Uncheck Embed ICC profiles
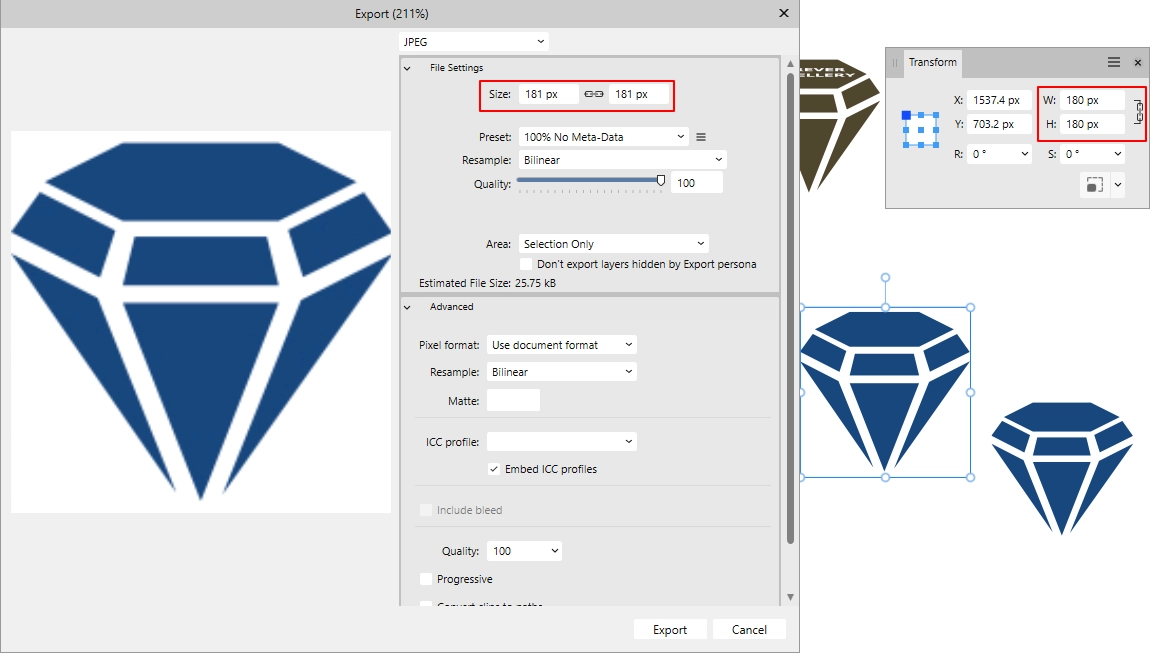 493,469
